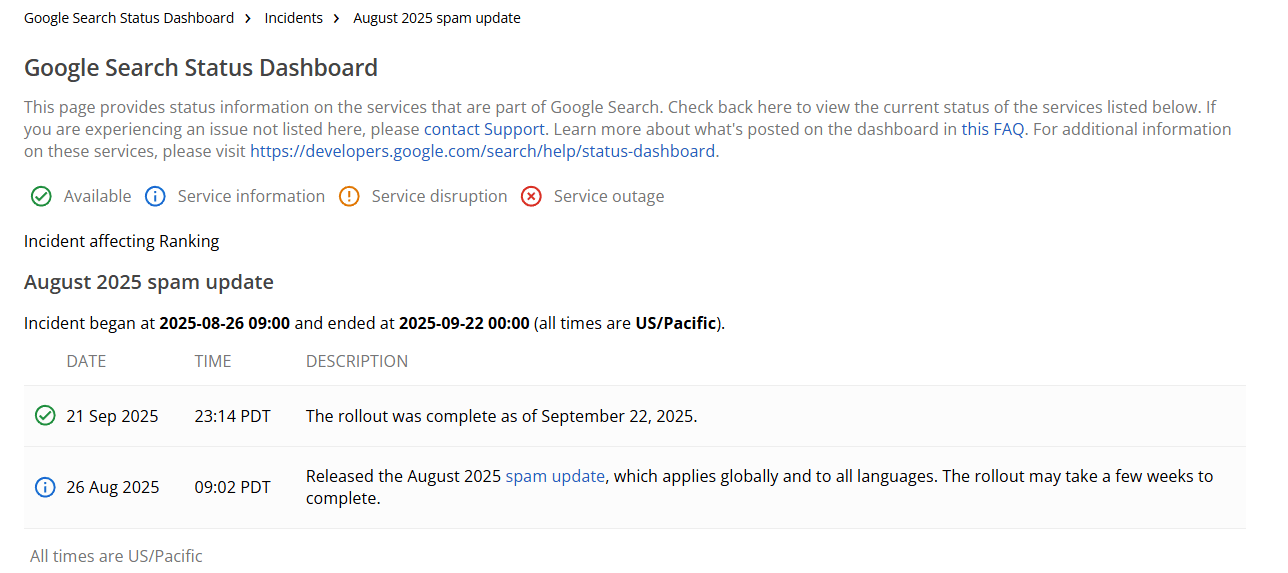Click the TIME column header
The image size is (1288, 573).
(x=213, y=361)
